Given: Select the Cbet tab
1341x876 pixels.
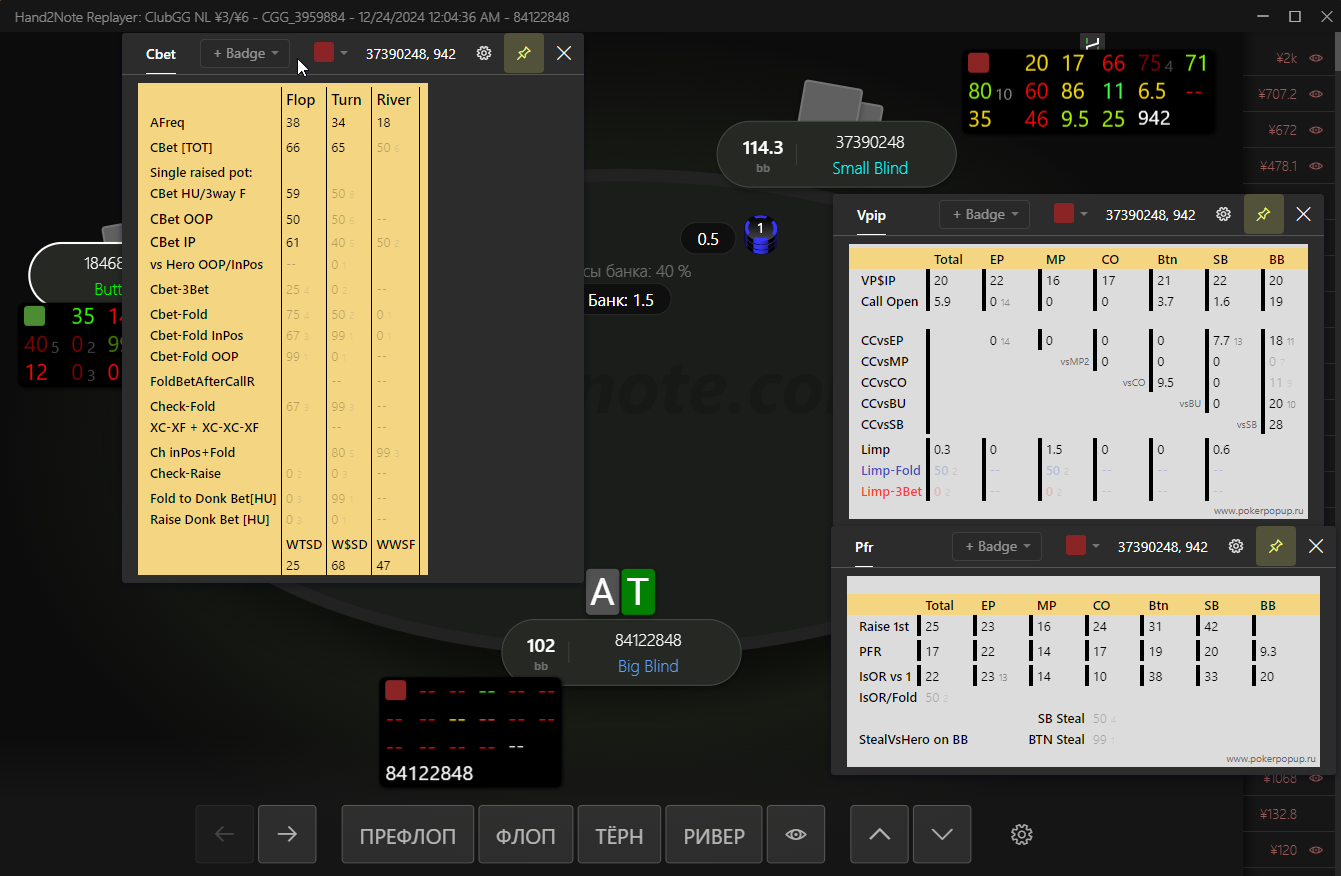Looking at the screenshot, I should 161,54.
